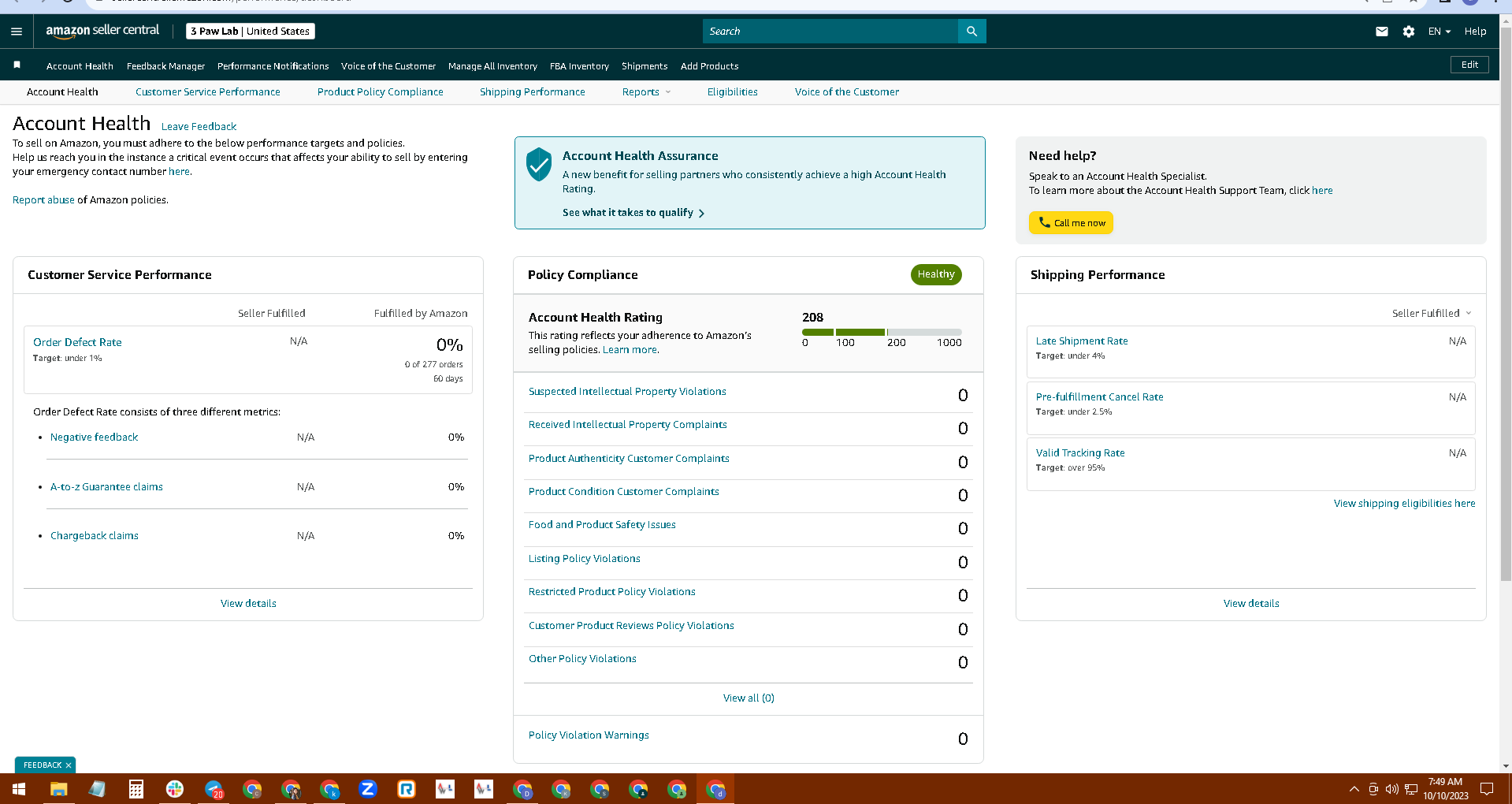This screenshot has width=1512, height=804.
Task: Switch to Voice of the Customer tab
Action: tap(847, 92)
